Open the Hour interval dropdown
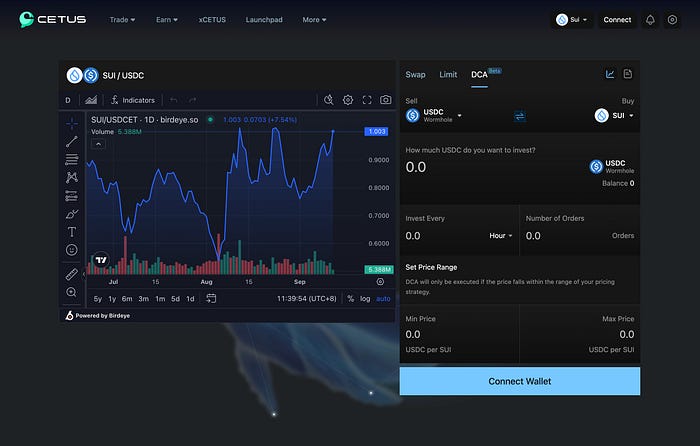The width and height of the screenshot is (700, 446). pyautogui.click(x=501, y=235)
